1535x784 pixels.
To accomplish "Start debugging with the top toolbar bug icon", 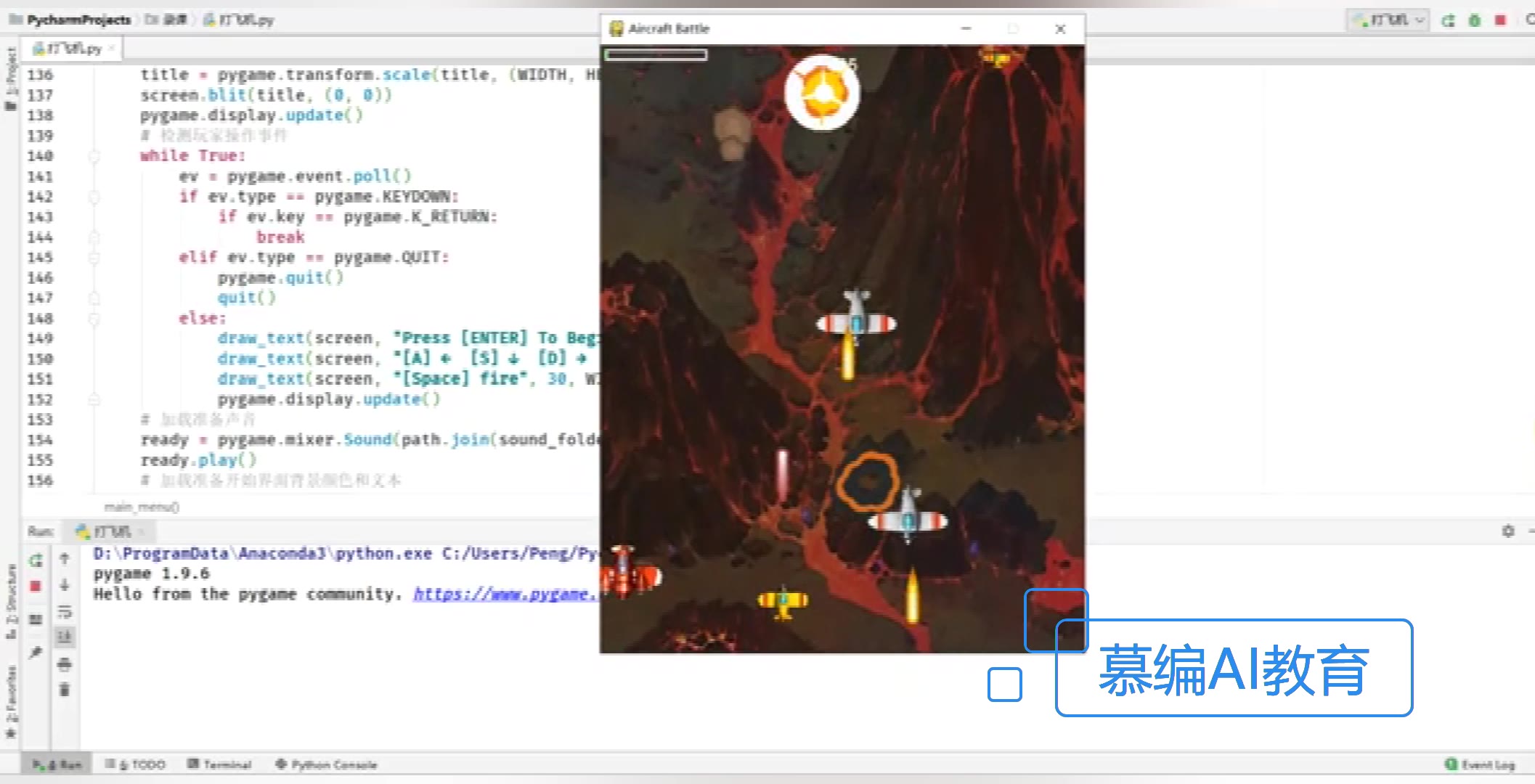I will pos(1474,20).
